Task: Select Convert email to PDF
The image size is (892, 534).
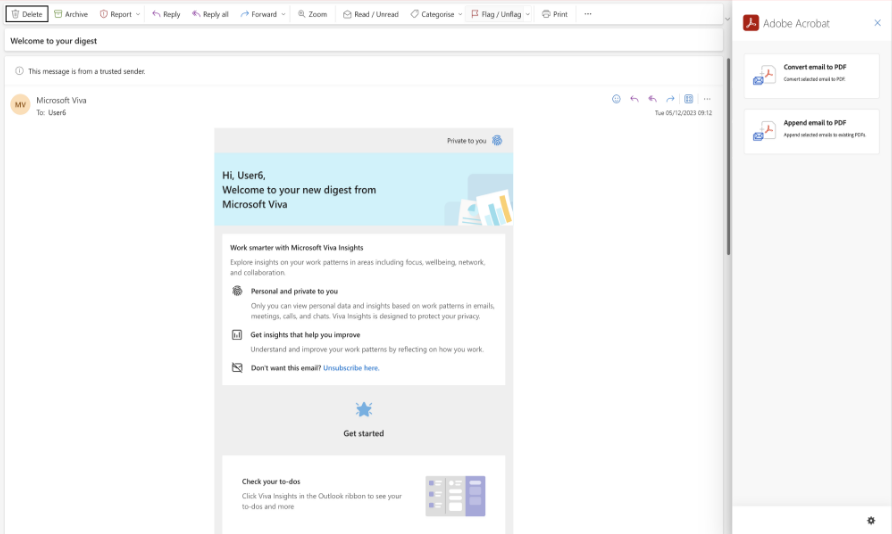Action: tap(812, 76)
